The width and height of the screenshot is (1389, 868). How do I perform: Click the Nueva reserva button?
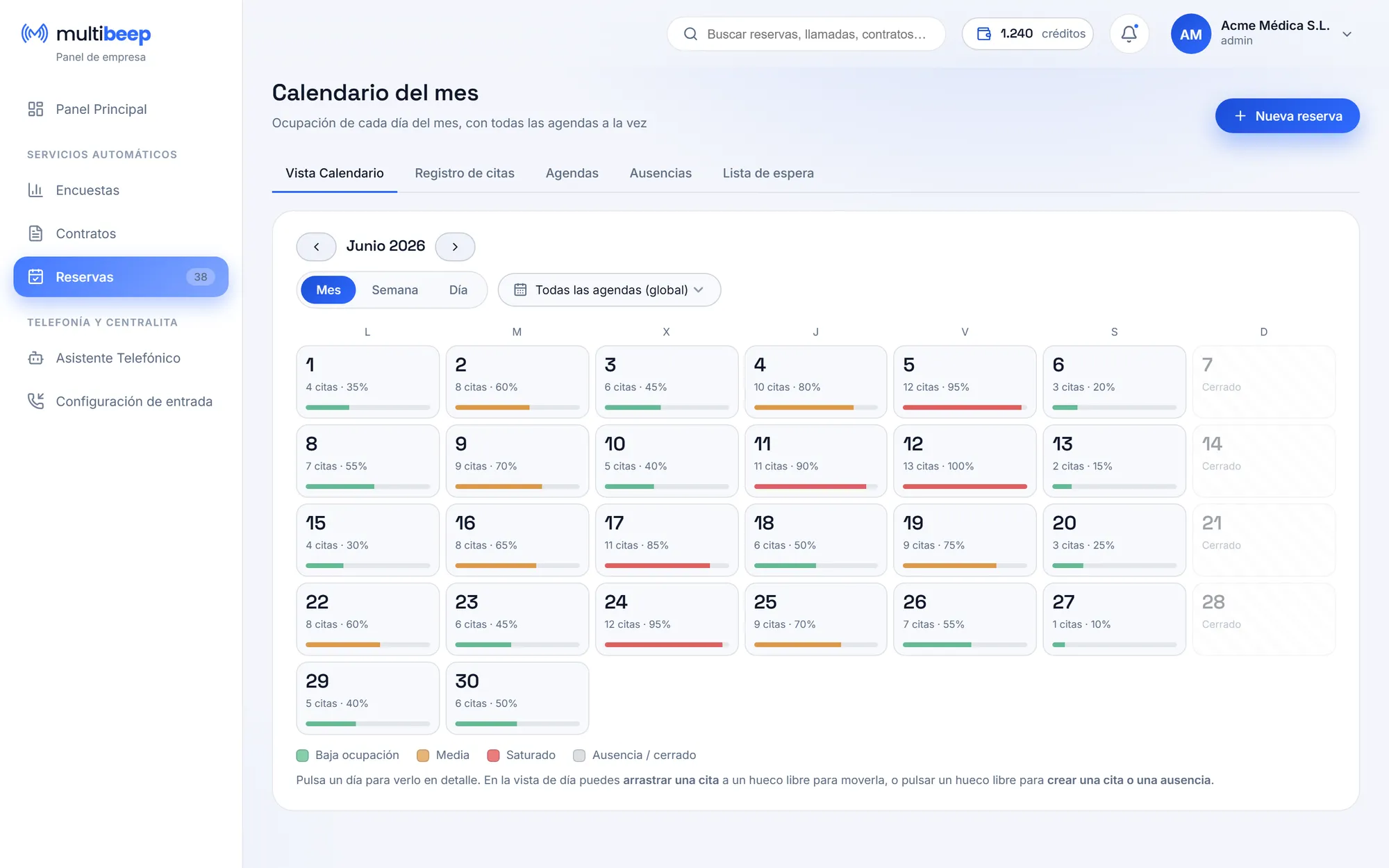(x=1287, y=116)
